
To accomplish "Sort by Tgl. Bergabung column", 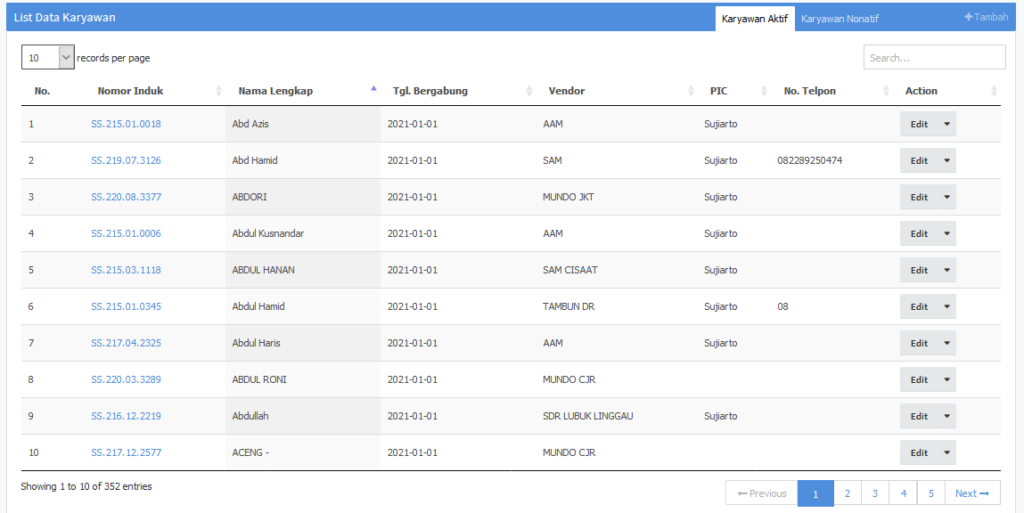I will pyautogui.click(x=458, y=91).
